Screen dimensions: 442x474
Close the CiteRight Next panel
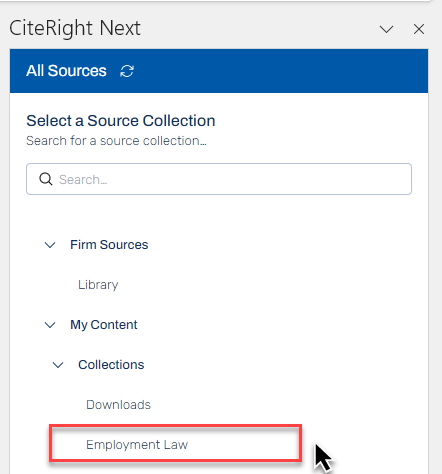pos(419,29)
